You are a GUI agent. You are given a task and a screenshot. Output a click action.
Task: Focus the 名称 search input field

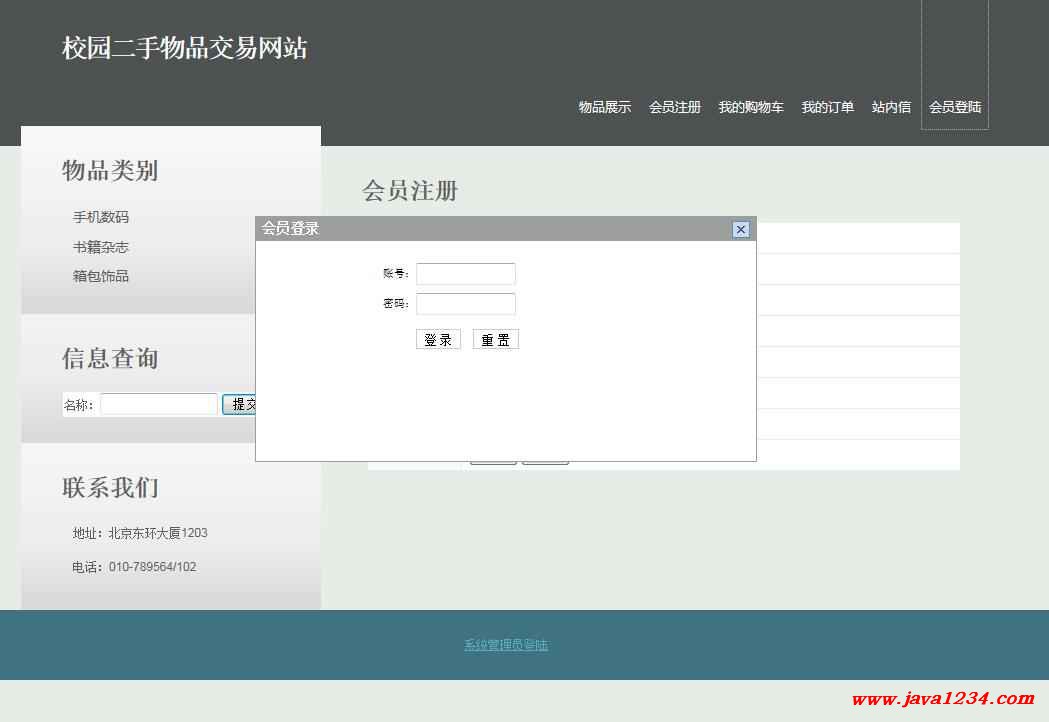tap(158, 404)
